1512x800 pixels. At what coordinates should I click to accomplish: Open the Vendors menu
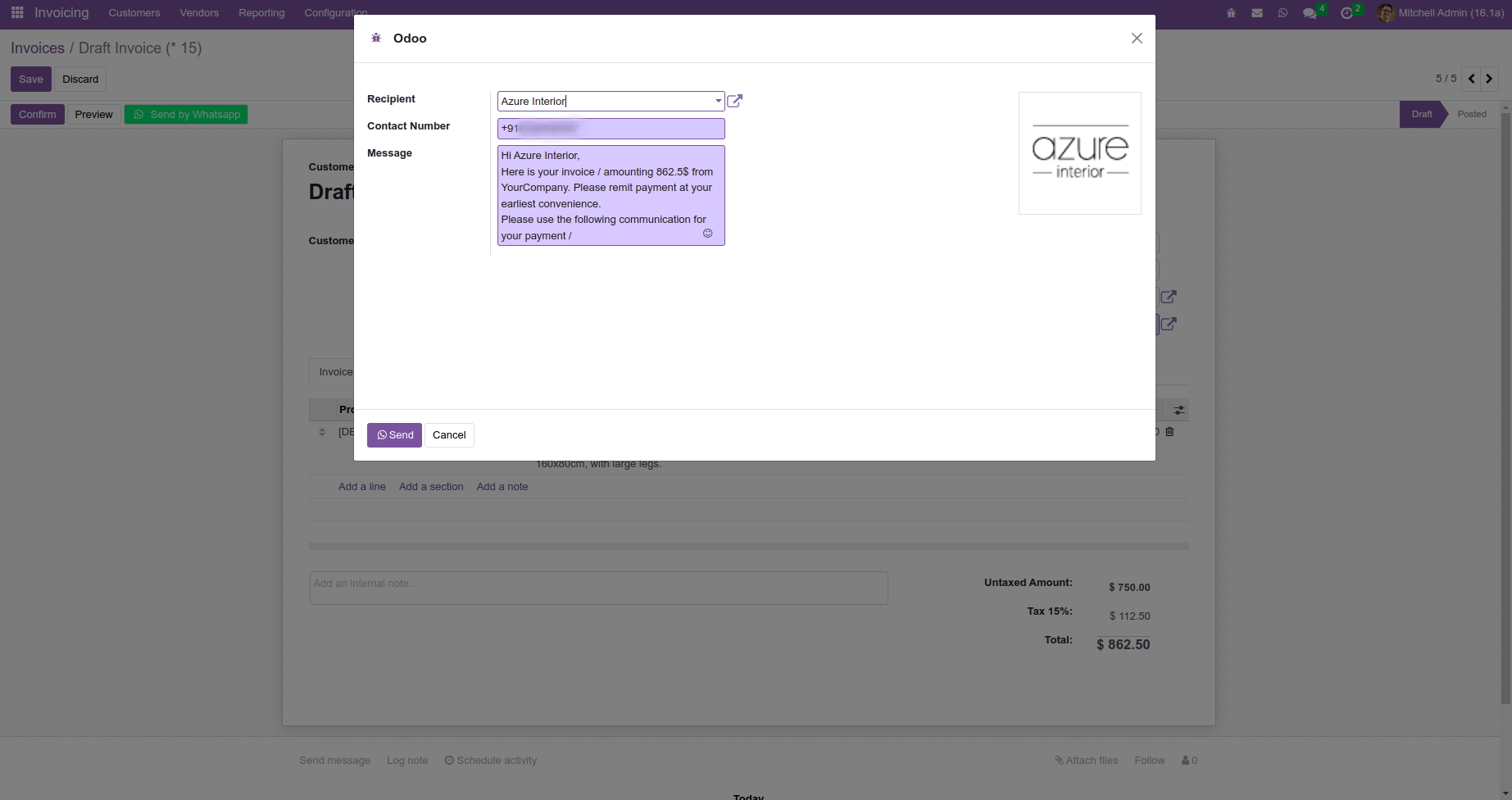point(199,13)
